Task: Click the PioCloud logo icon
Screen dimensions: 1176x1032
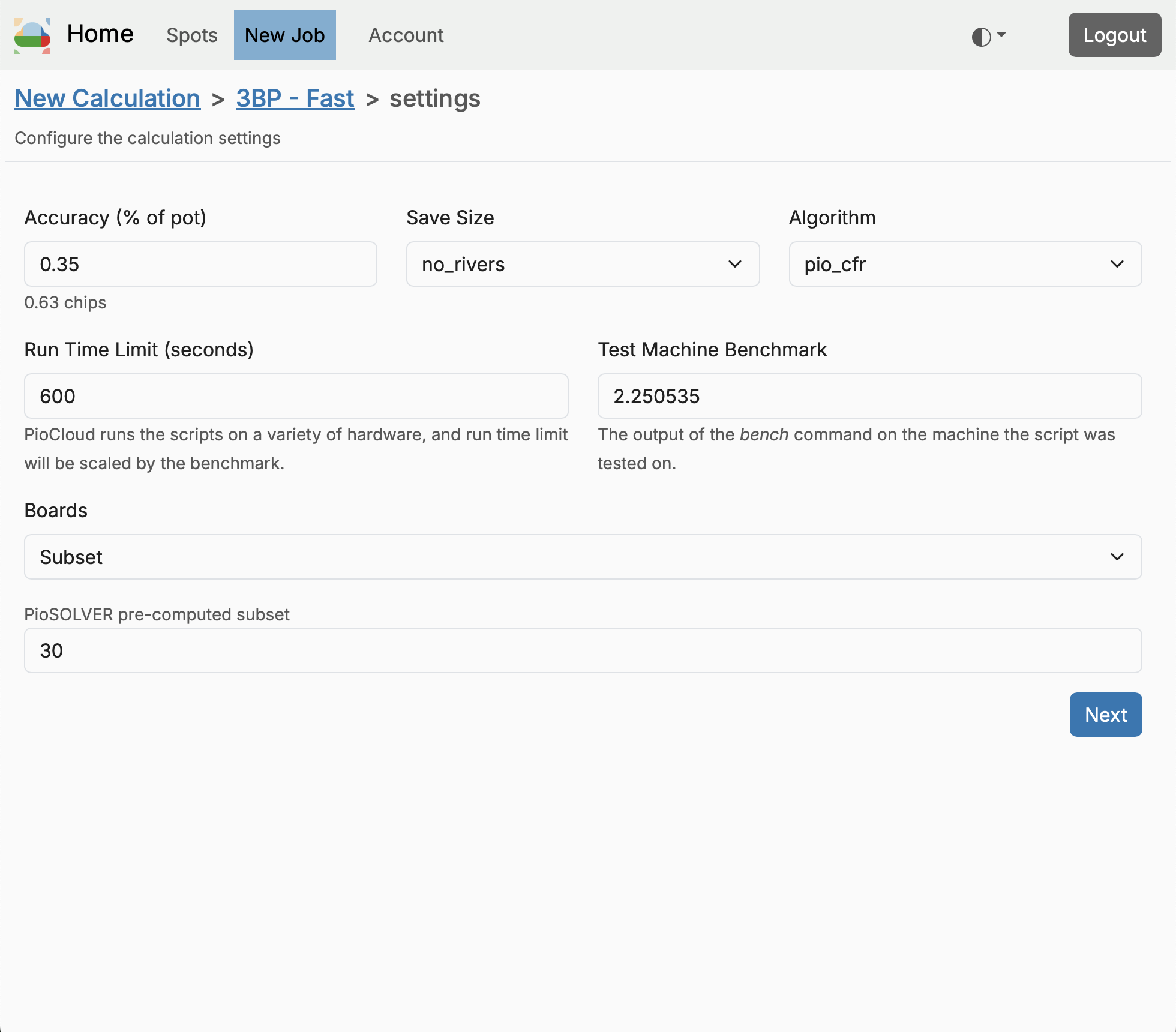Action: click(32, 35)
